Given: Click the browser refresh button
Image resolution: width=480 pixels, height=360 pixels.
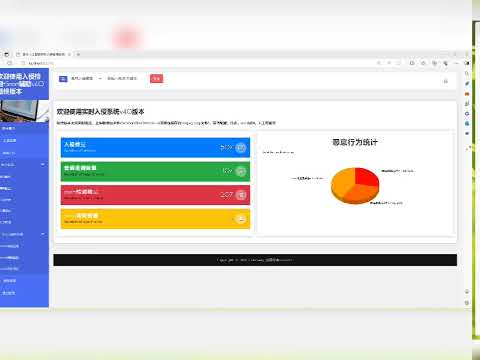Looking at the screenshot, I should coord(9,63).
